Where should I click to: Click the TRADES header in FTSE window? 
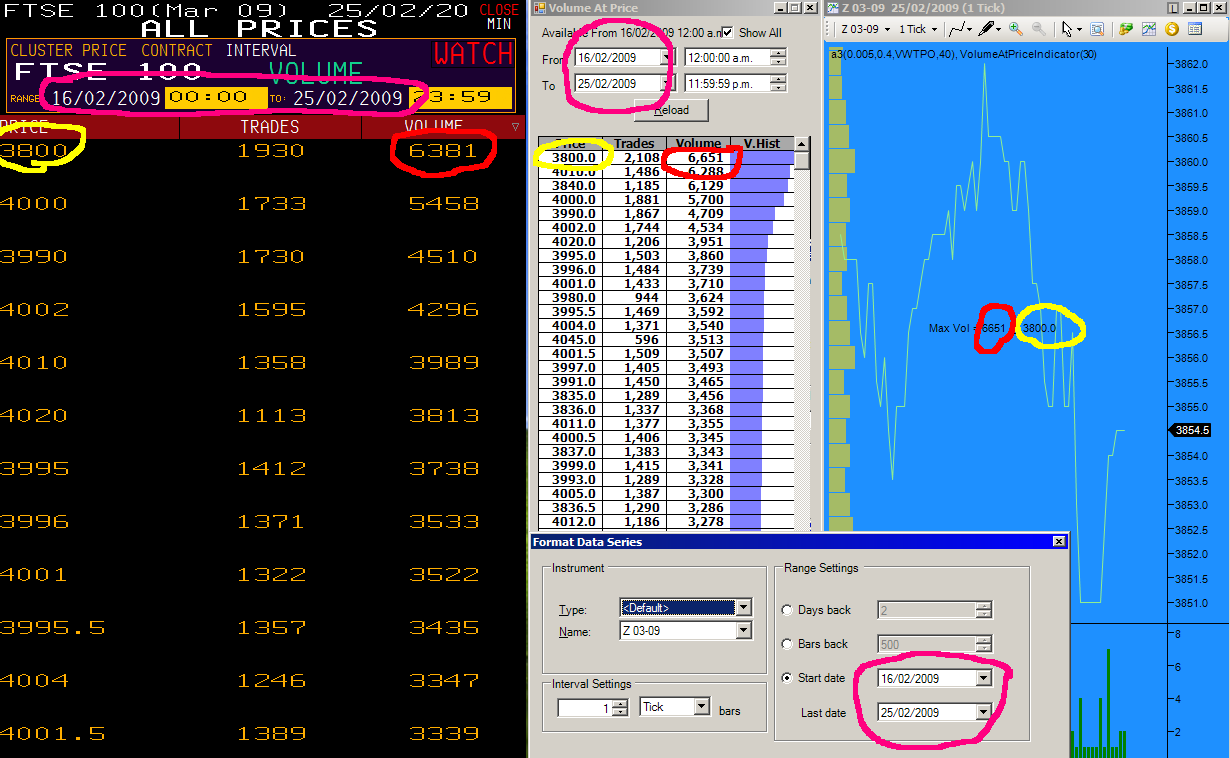tap(270, 127)
